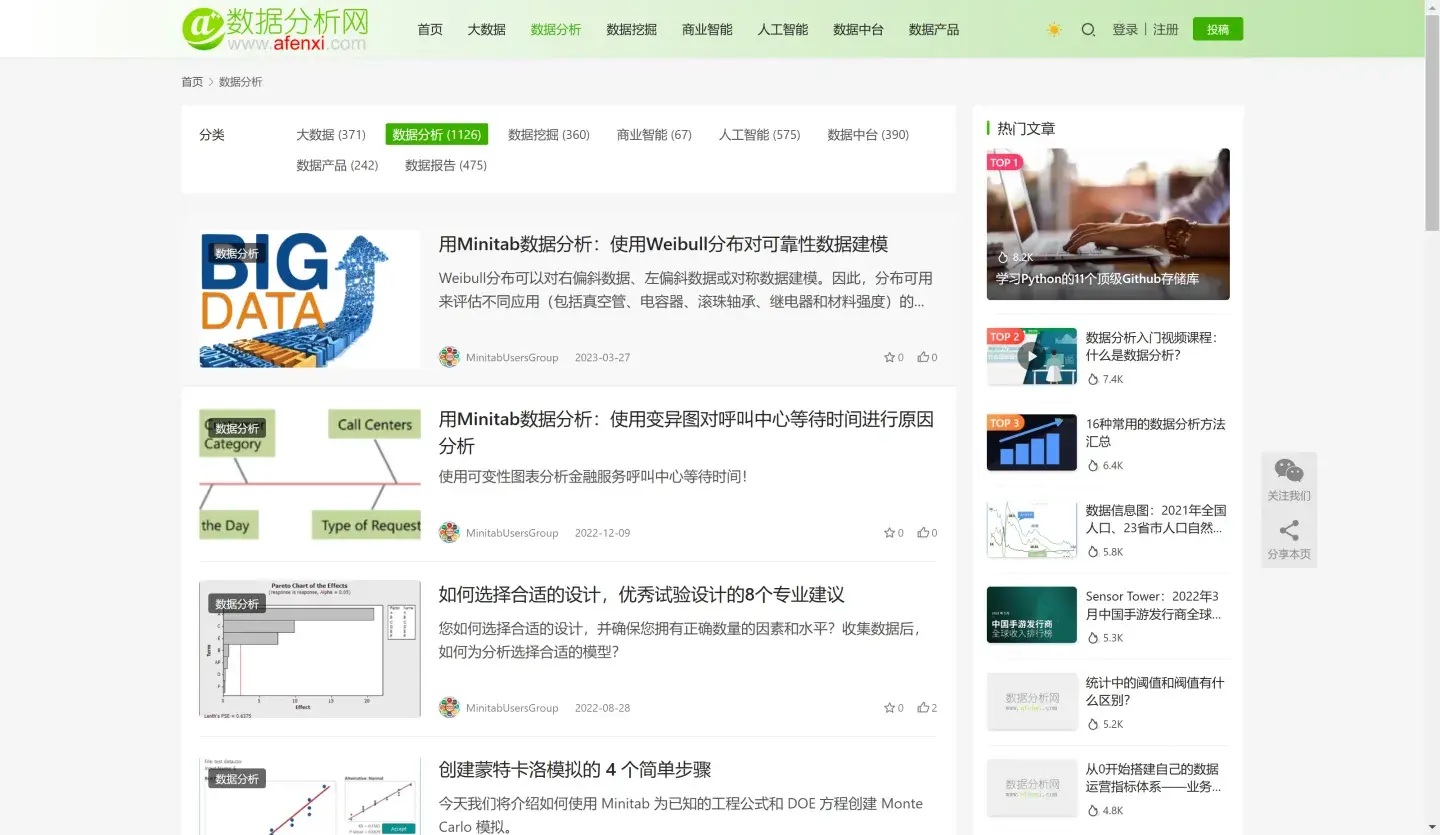Select category 数据分析 (1126)

tap(436, 134)
